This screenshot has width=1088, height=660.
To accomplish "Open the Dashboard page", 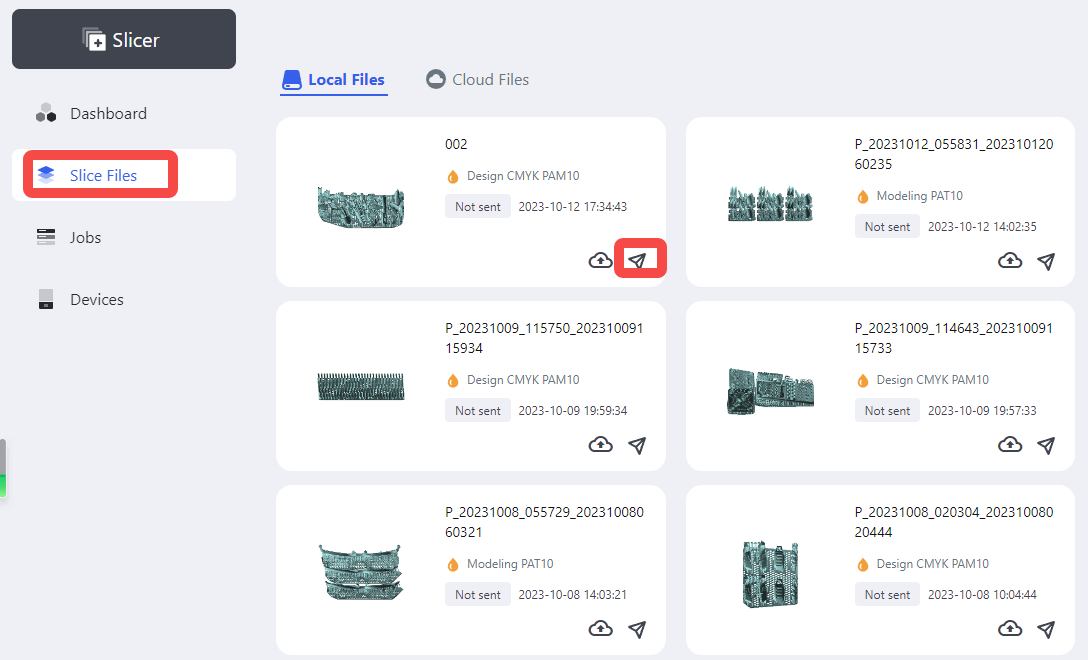I will click(x=108, y=114).
